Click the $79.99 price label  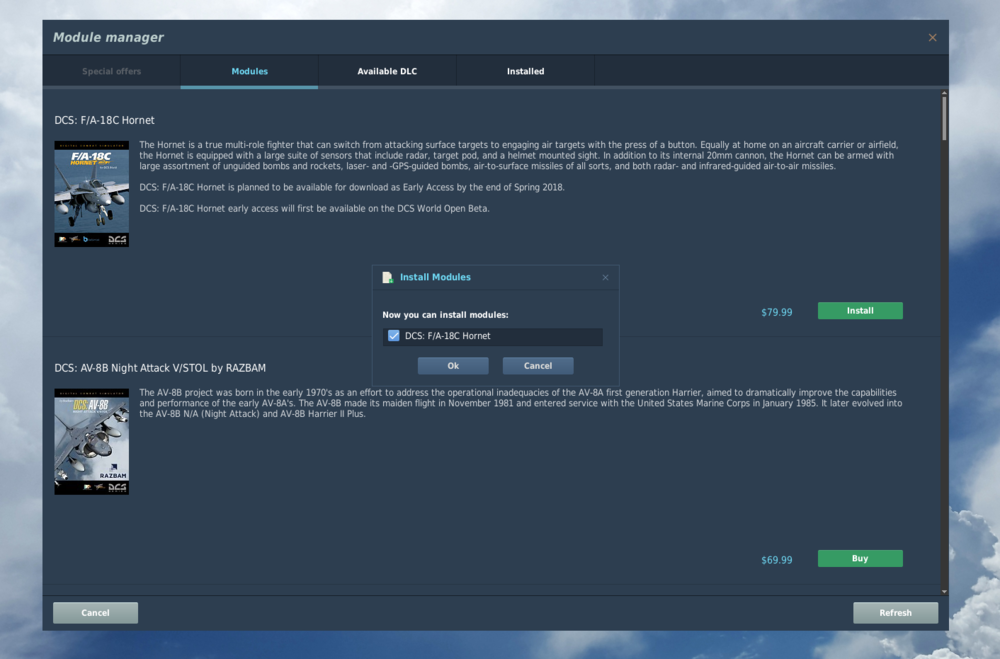(777, 312)
